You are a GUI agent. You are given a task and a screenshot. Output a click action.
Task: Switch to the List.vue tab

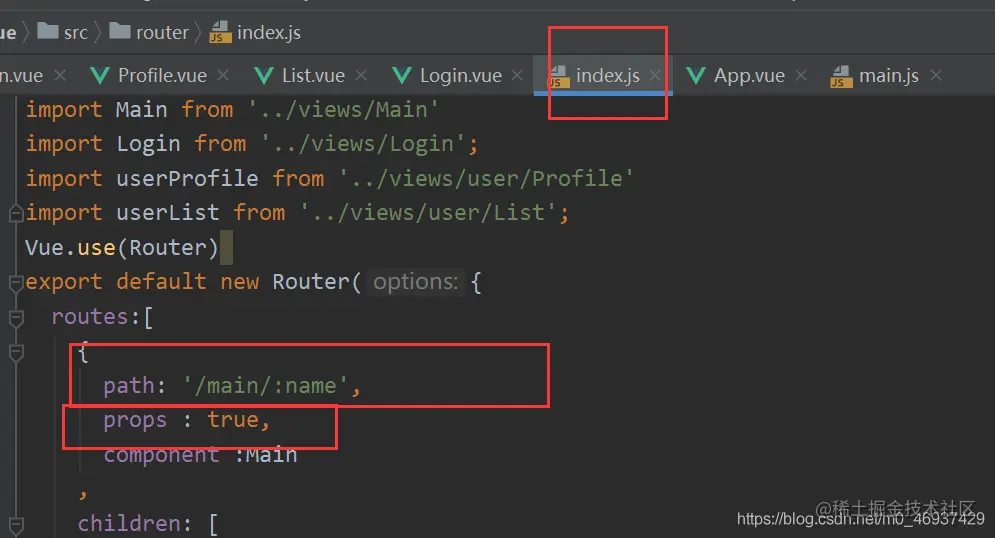(x=311, y=75)
